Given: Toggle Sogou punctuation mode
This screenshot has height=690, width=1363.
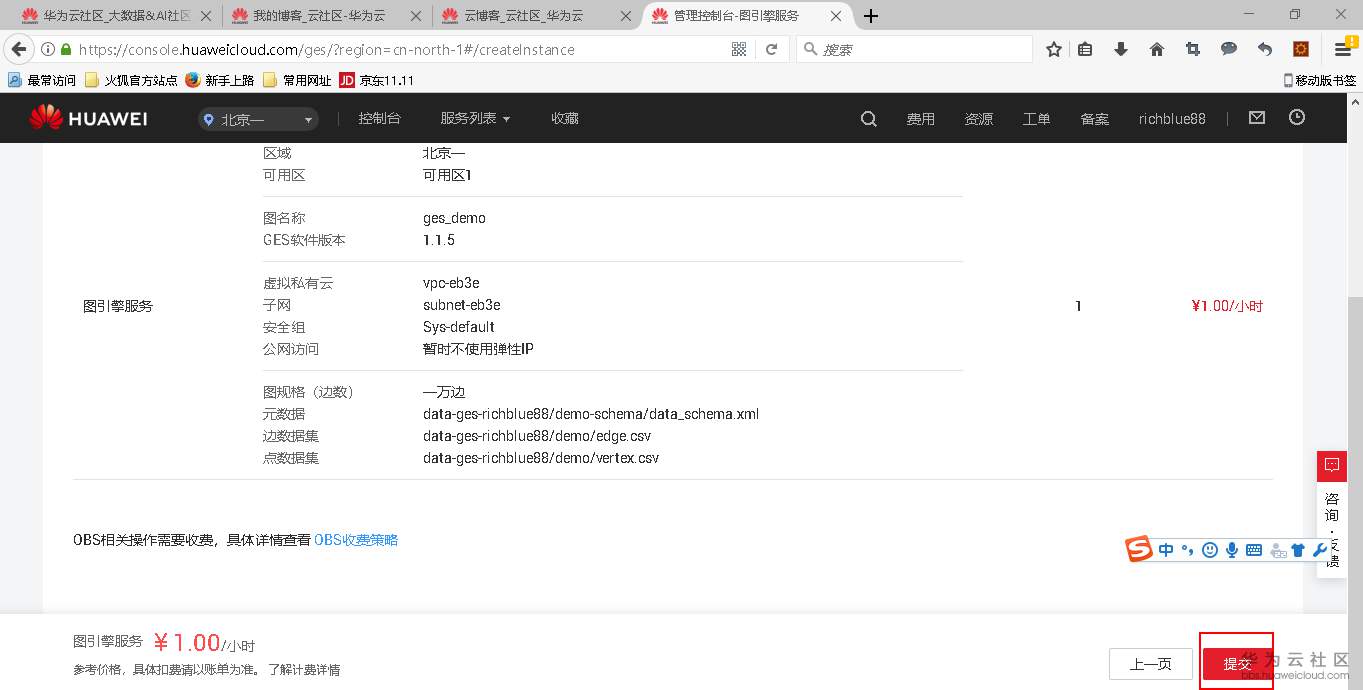Looking at the screenshot, I should (x=1187, y=549).
